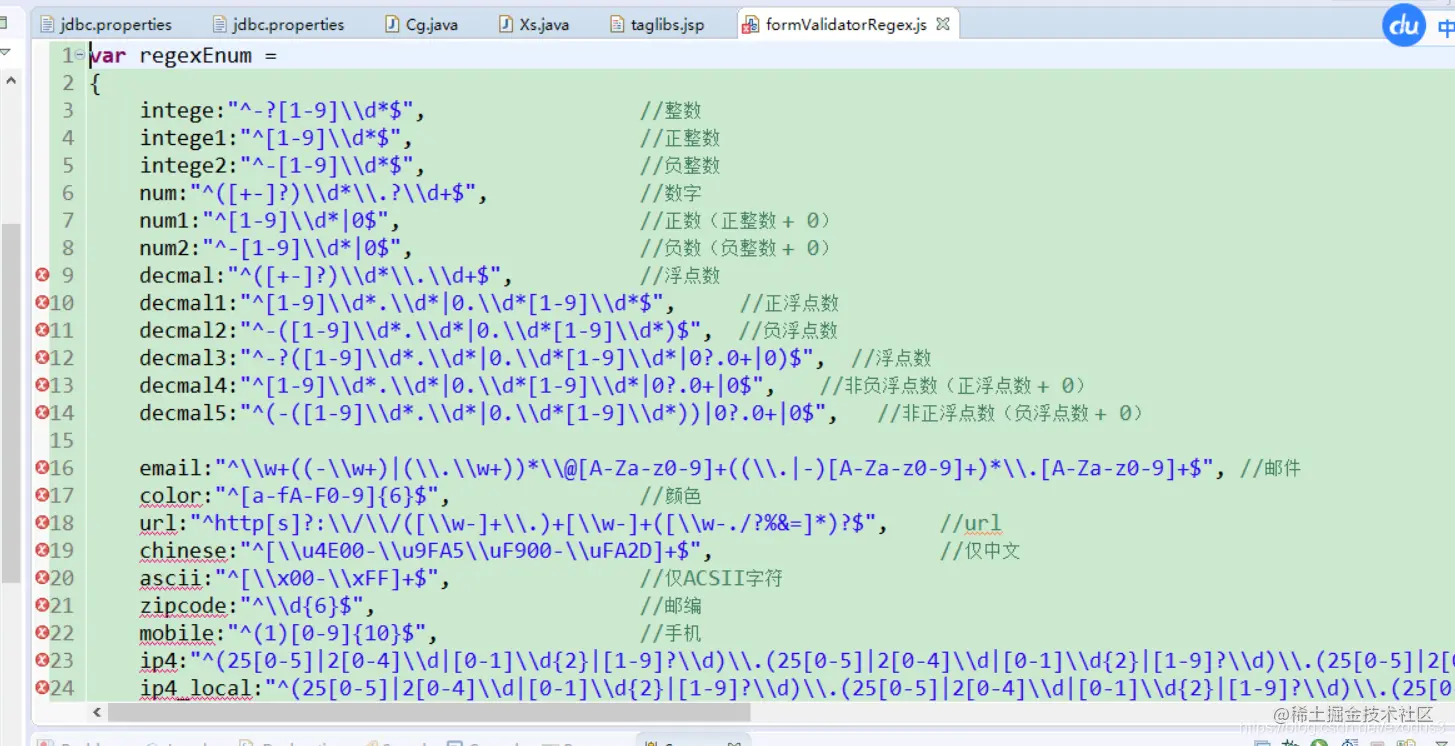
Task: Open the first jdbc.properties tab in the row
Action: pos(105,25)
